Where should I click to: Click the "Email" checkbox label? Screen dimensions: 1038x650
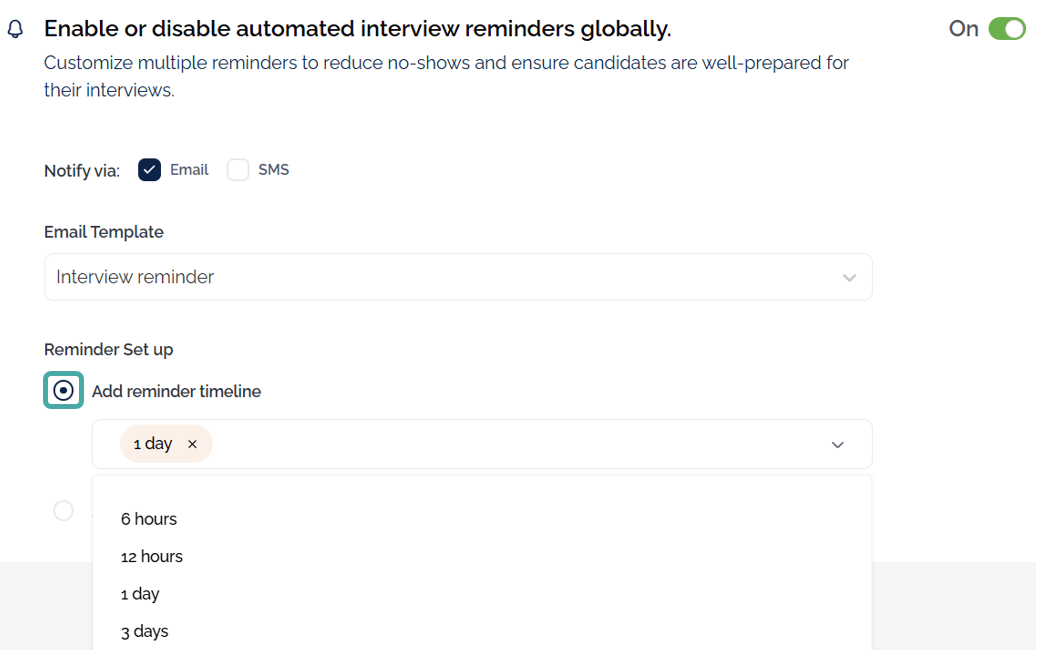189,170
